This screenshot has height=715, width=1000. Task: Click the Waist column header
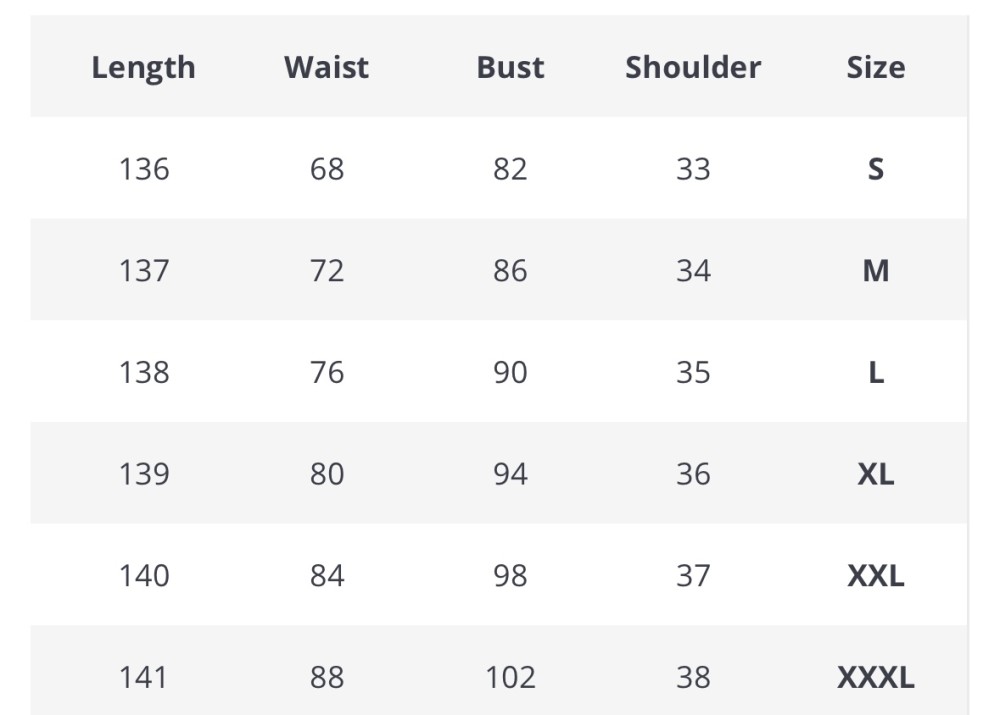[x=326, y=67]
